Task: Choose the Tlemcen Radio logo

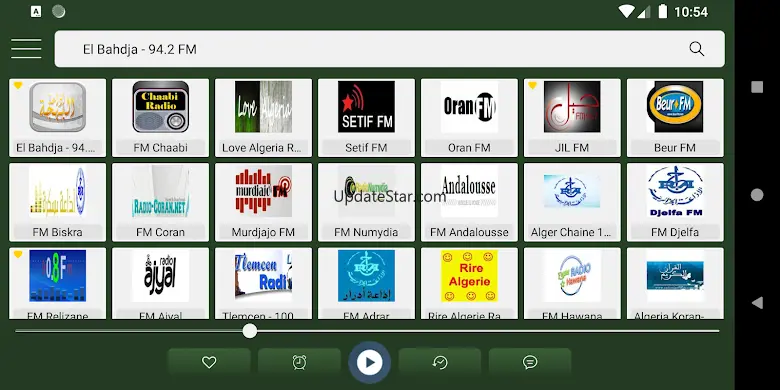Action: click(x=263, y=276)
